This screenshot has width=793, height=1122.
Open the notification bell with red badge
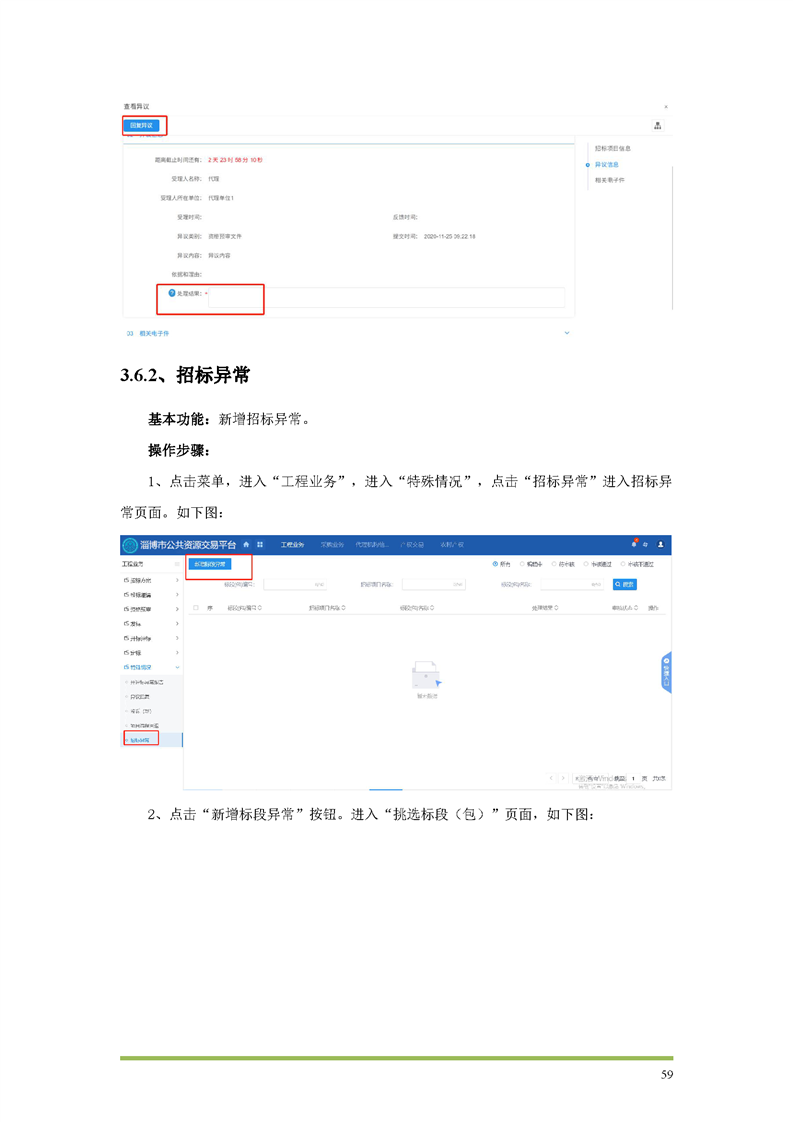point(633,545)
